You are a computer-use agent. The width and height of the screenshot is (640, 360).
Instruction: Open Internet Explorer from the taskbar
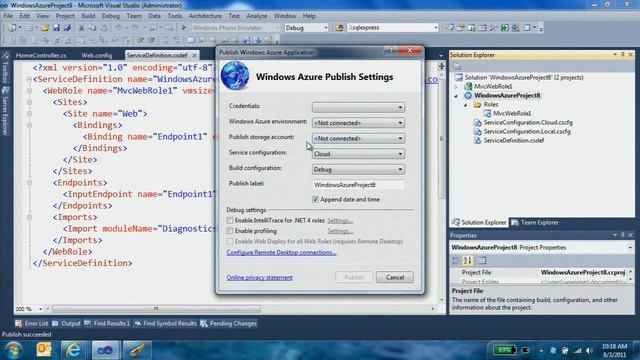73,350
